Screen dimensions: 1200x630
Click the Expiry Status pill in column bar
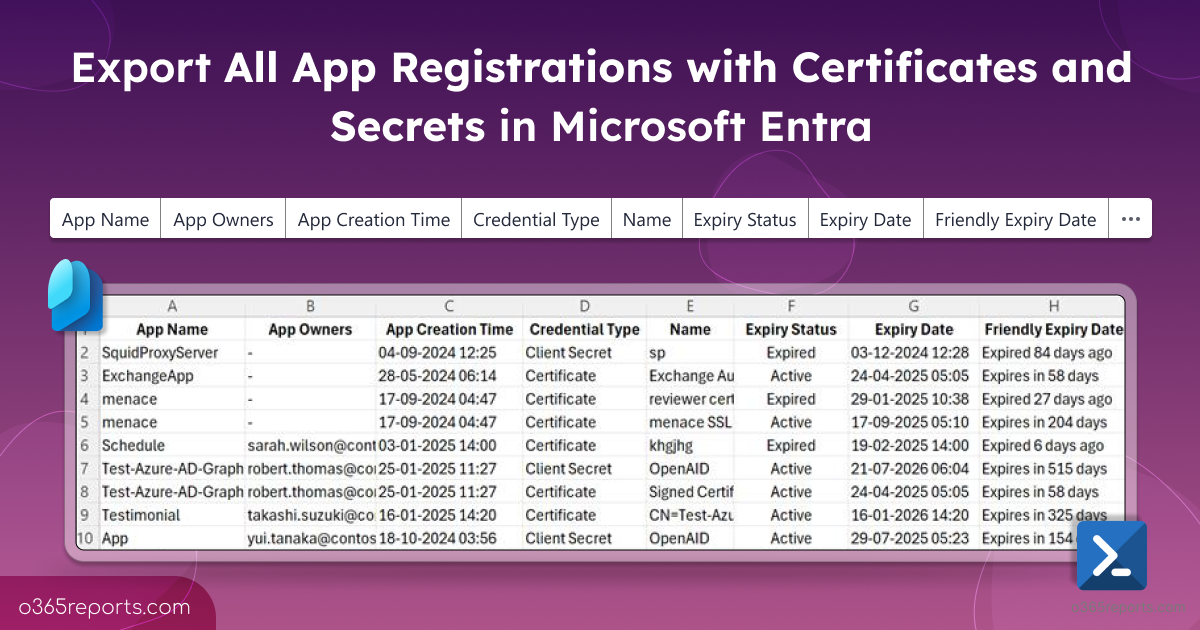(x=745, y=219)
